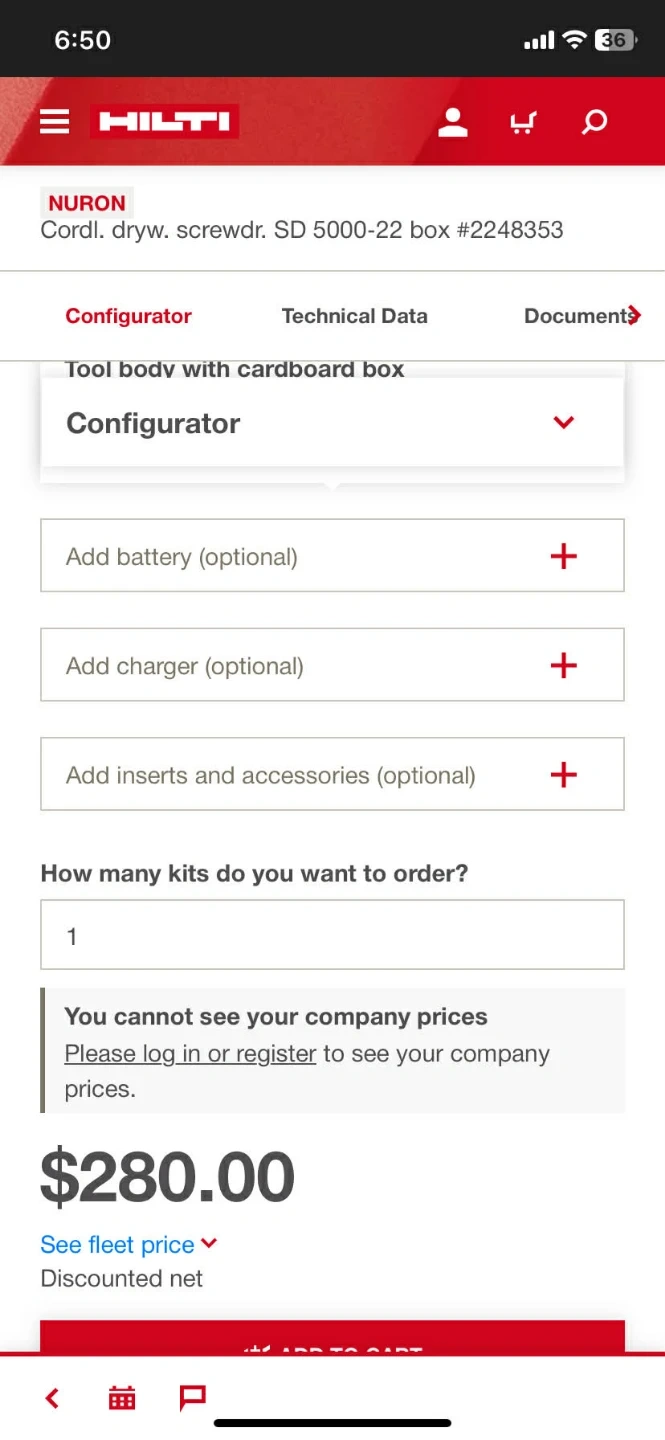Viewport: 665px width, 1440px height.
Task: Tap the back arrow in bottom bar
Action: (x=53, y=1398)
